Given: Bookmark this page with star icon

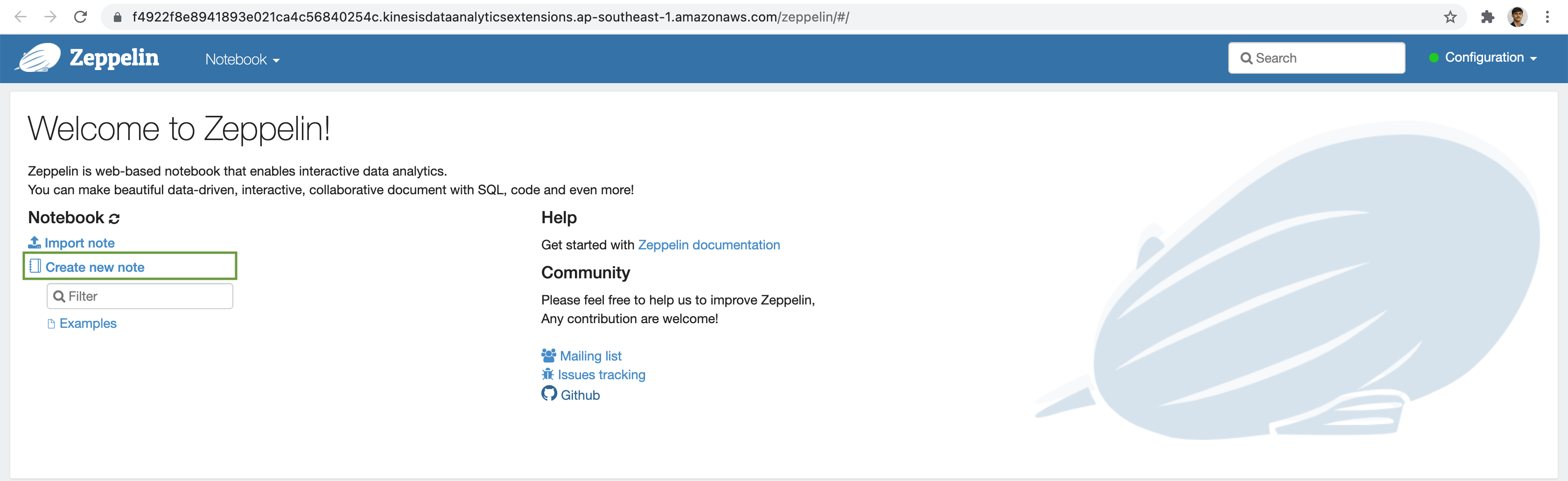Looking at the screenshot, I should click(1450, 17).
